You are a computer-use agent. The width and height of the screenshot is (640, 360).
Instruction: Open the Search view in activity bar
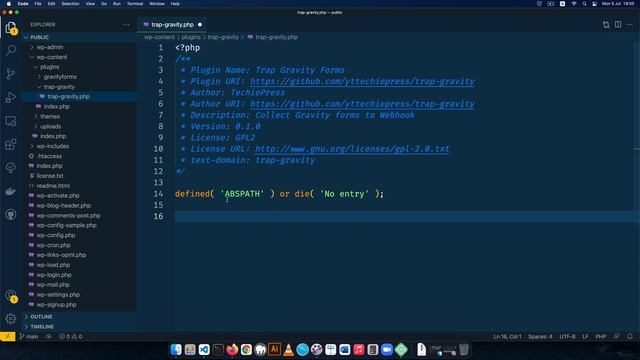(11, 50)
